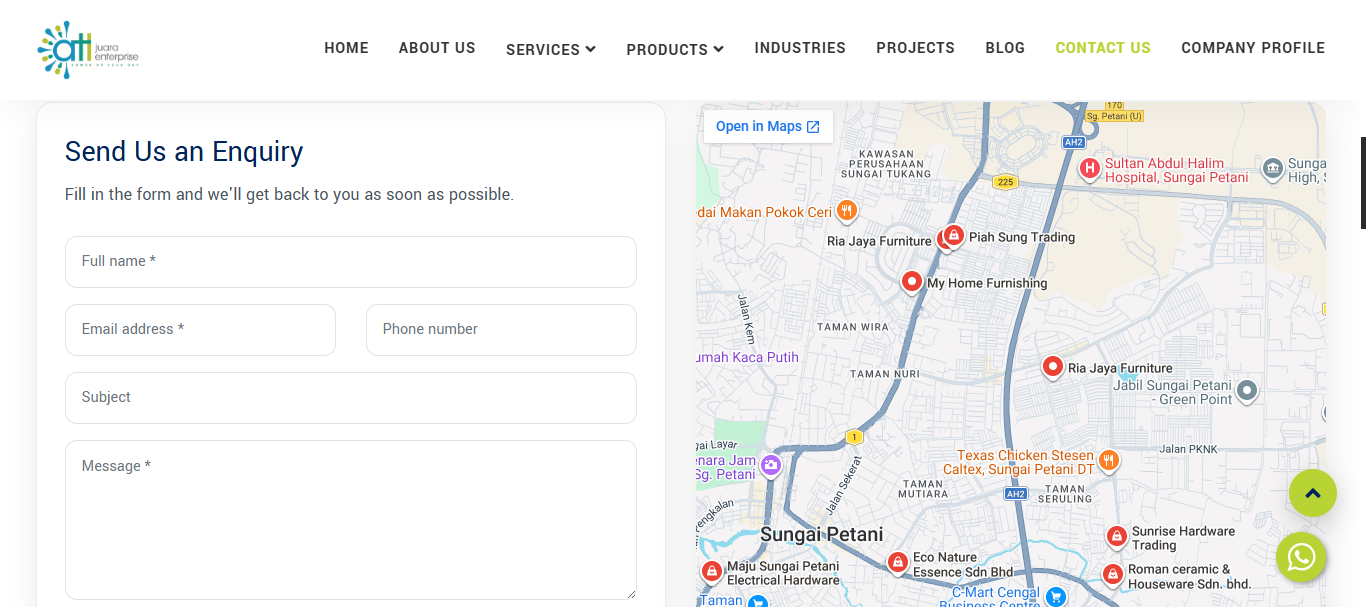The width and height of the screenshot is (1366, 607).
Task: Click the purple Menara Jam camera marker
Action: tap(770, 464)
